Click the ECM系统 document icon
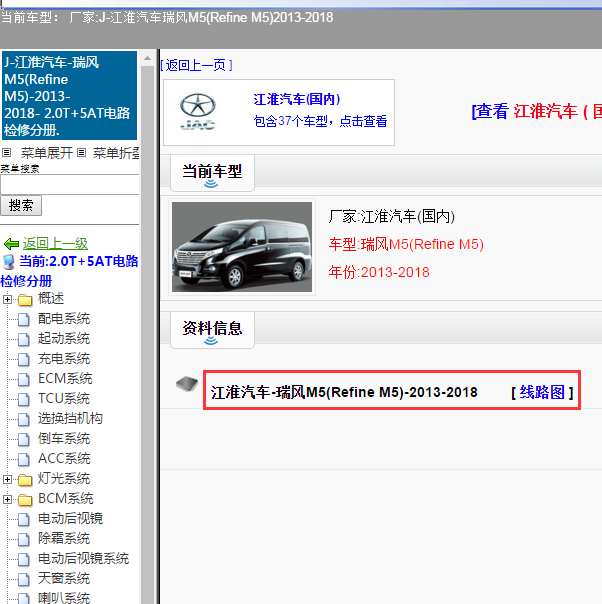The image size is (602, 604). coord(24,379)
